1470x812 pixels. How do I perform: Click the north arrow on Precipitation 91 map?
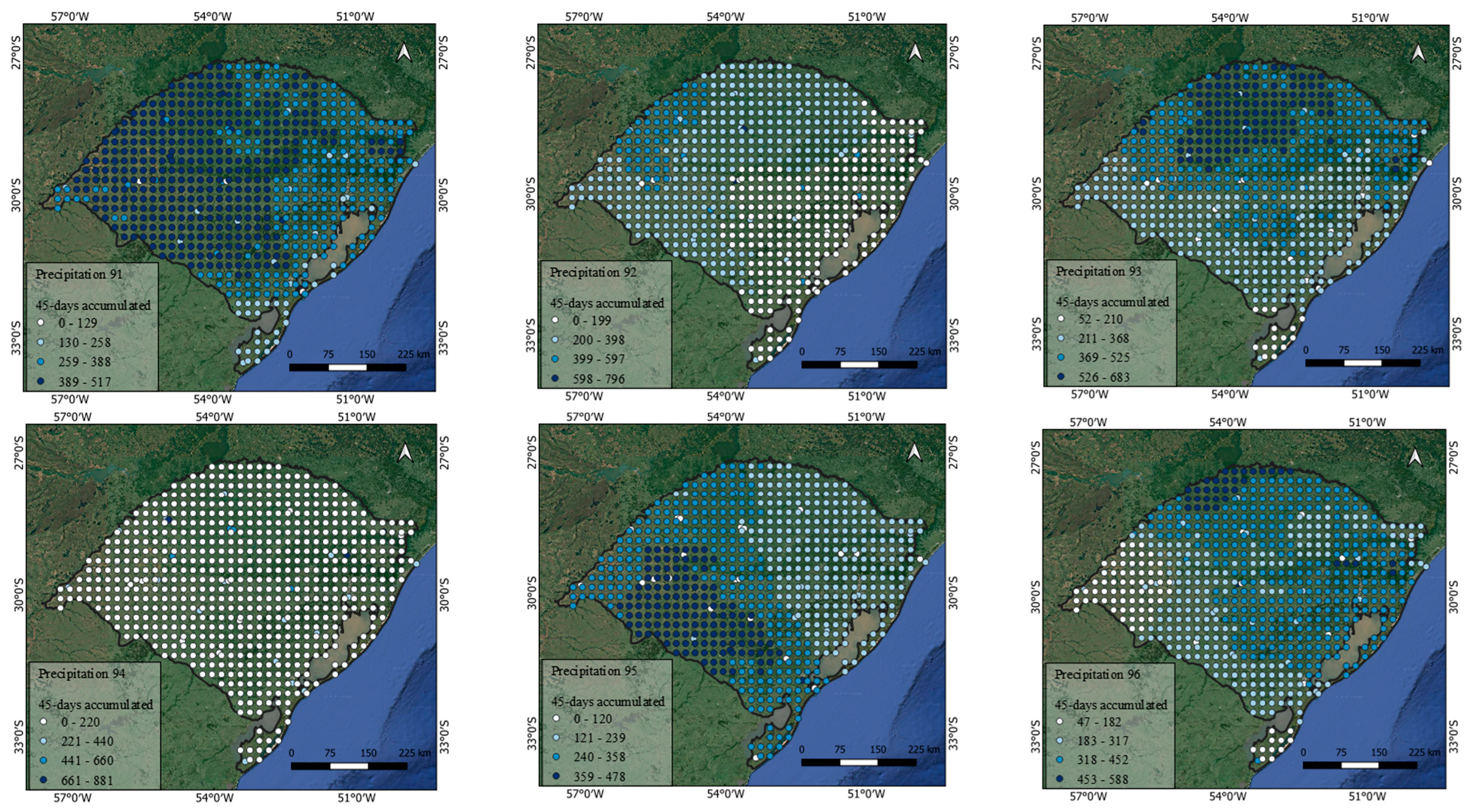pyautogui.click(x=404, y=52)
